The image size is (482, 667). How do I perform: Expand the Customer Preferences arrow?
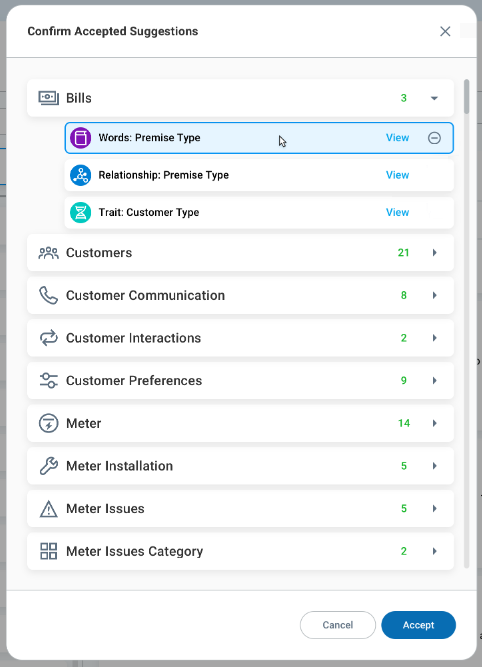(434, 380)
